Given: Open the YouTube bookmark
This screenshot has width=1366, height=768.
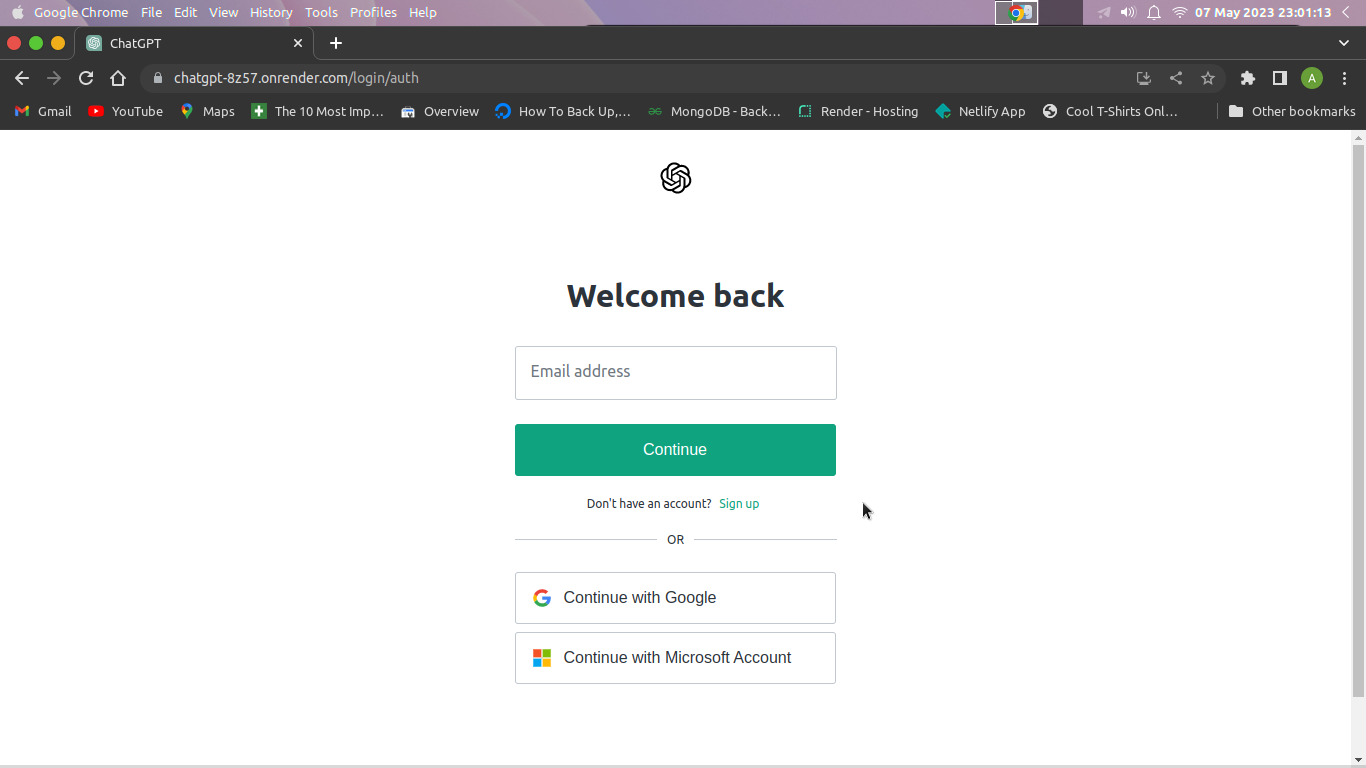Looking at the screenshot, I should coord(125,111).
